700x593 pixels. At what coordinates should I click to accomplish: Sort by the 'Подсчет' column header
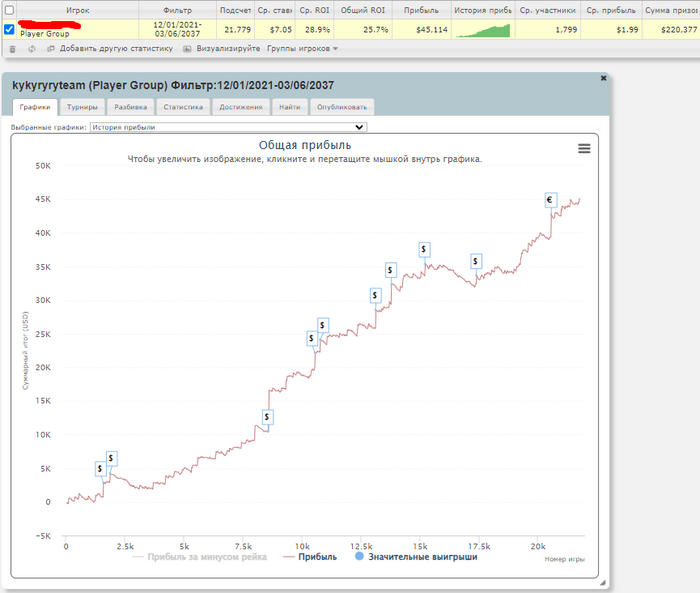pyautogui.click(x=235, y=10)
